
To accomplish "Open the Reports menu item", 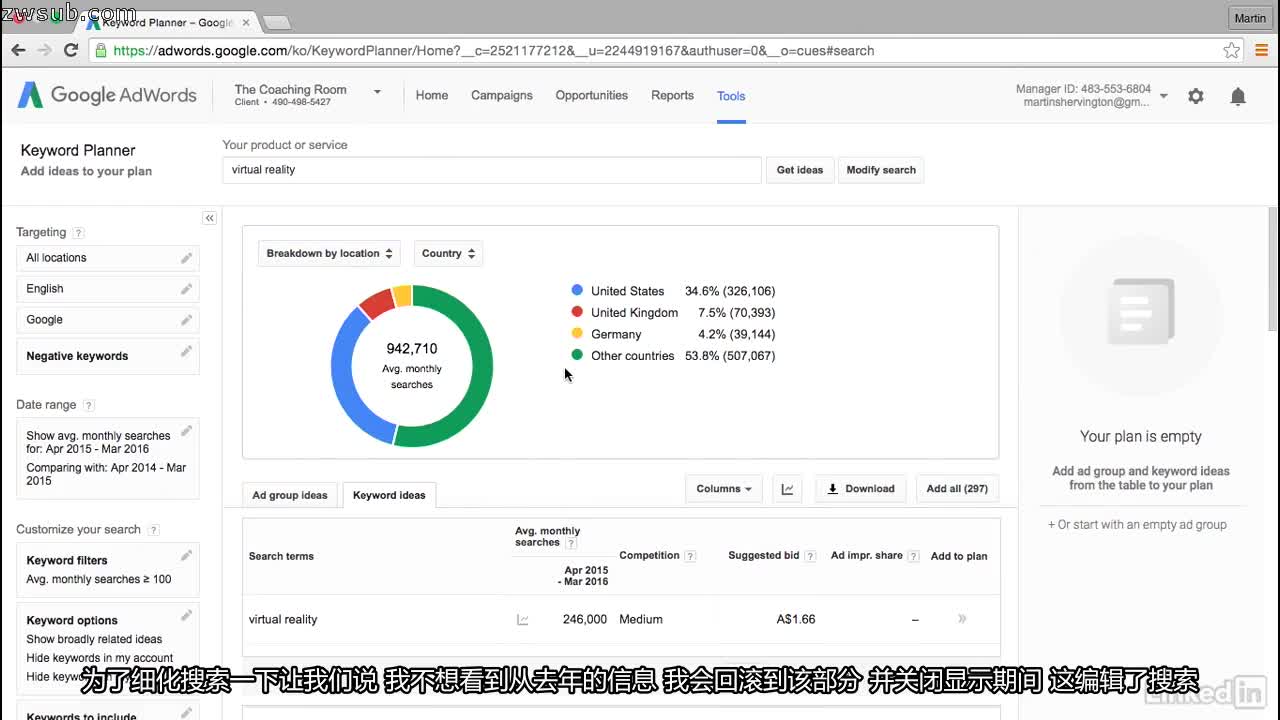I will tap(672, 96).
